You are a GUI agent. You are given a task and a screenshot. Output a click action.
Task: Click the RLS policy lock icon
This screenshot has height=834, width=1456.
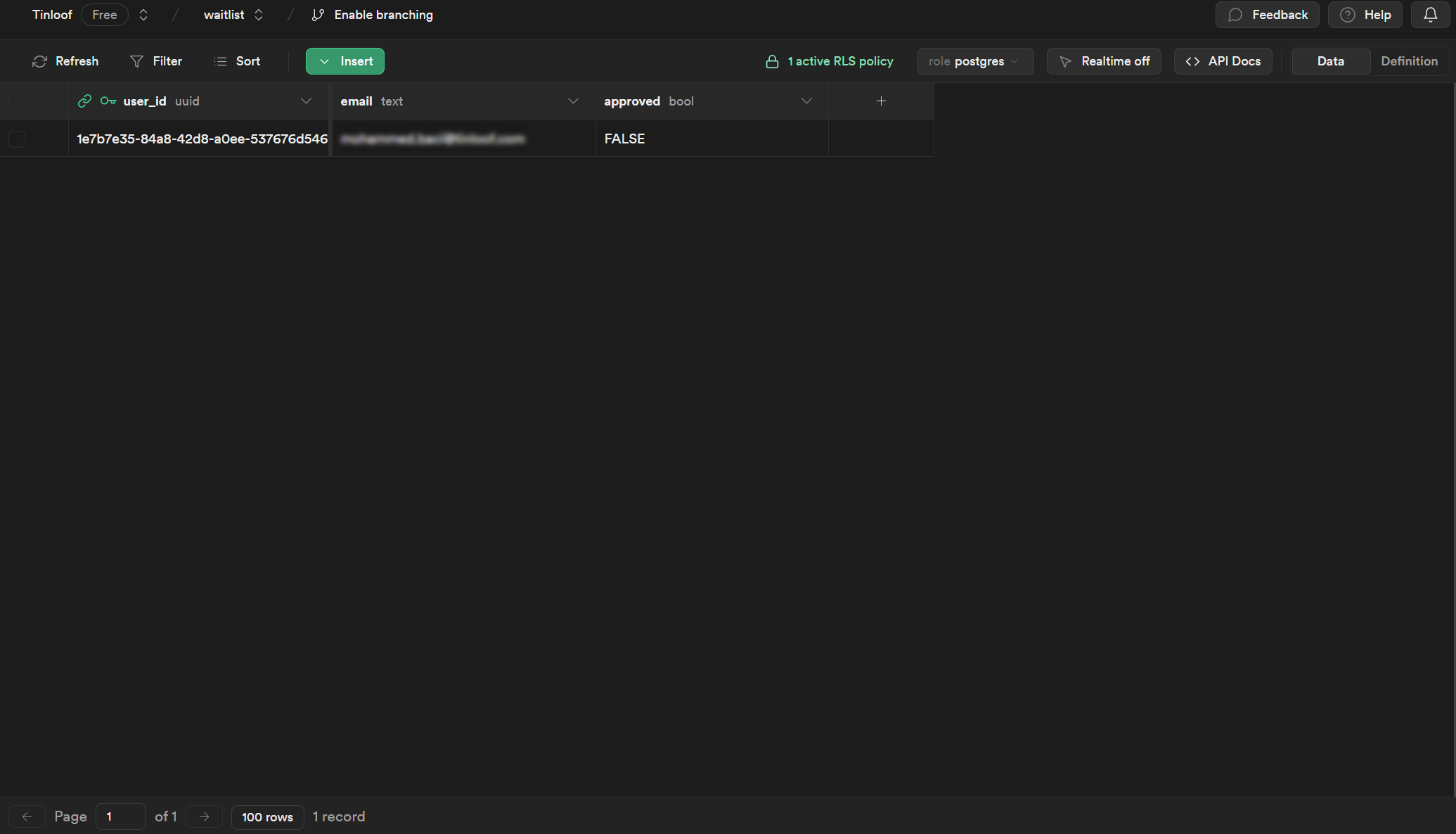point(772,62)
